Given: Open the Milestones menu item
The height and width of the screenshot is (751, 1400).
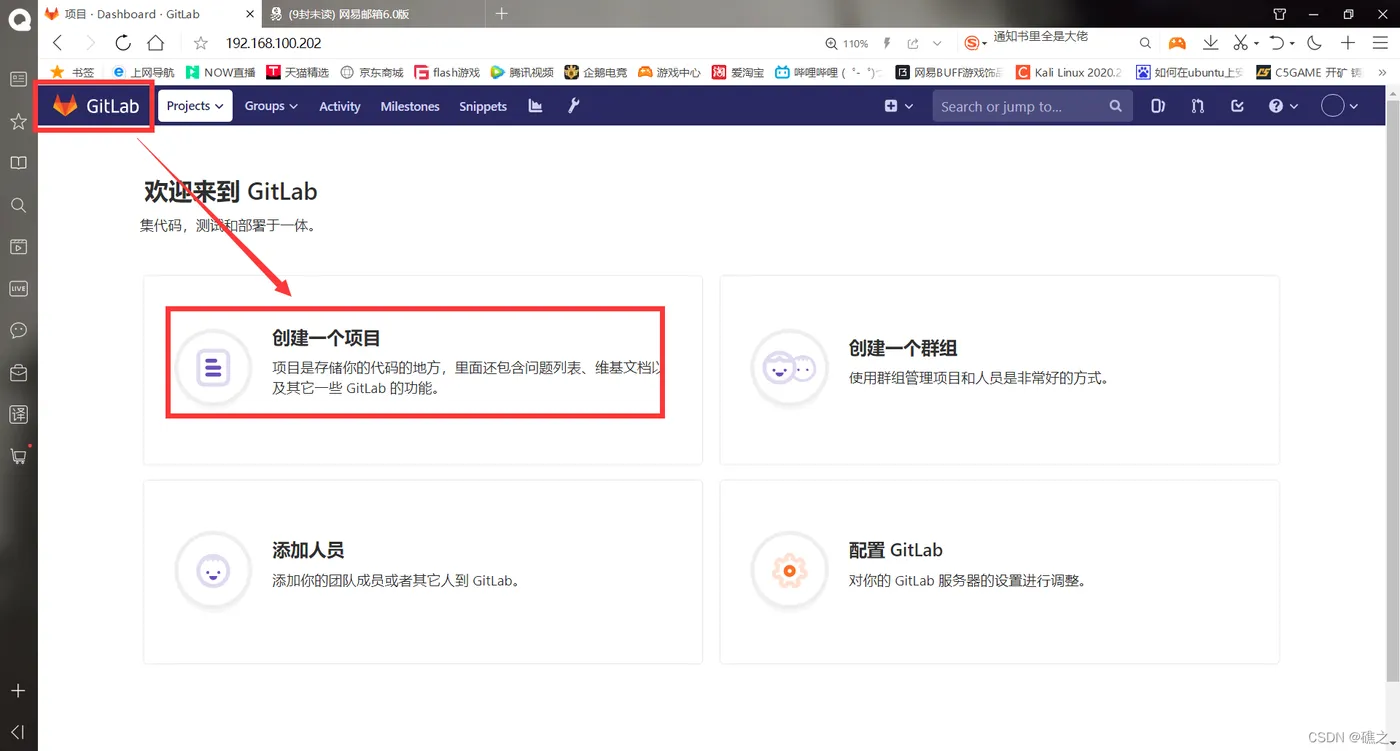Looking at the screenshot, I should click(410, 106).
